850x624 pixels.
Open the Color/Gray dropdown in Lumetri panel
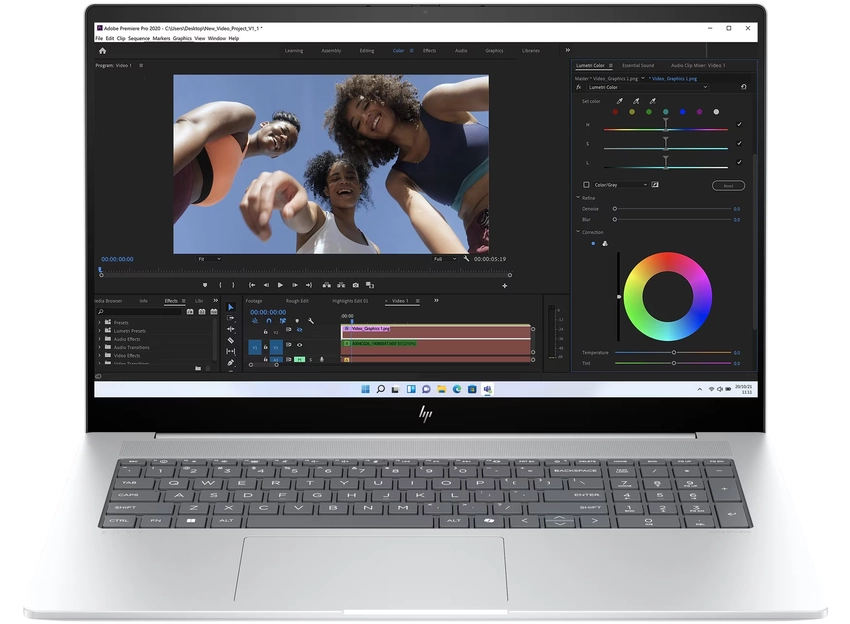619,184
